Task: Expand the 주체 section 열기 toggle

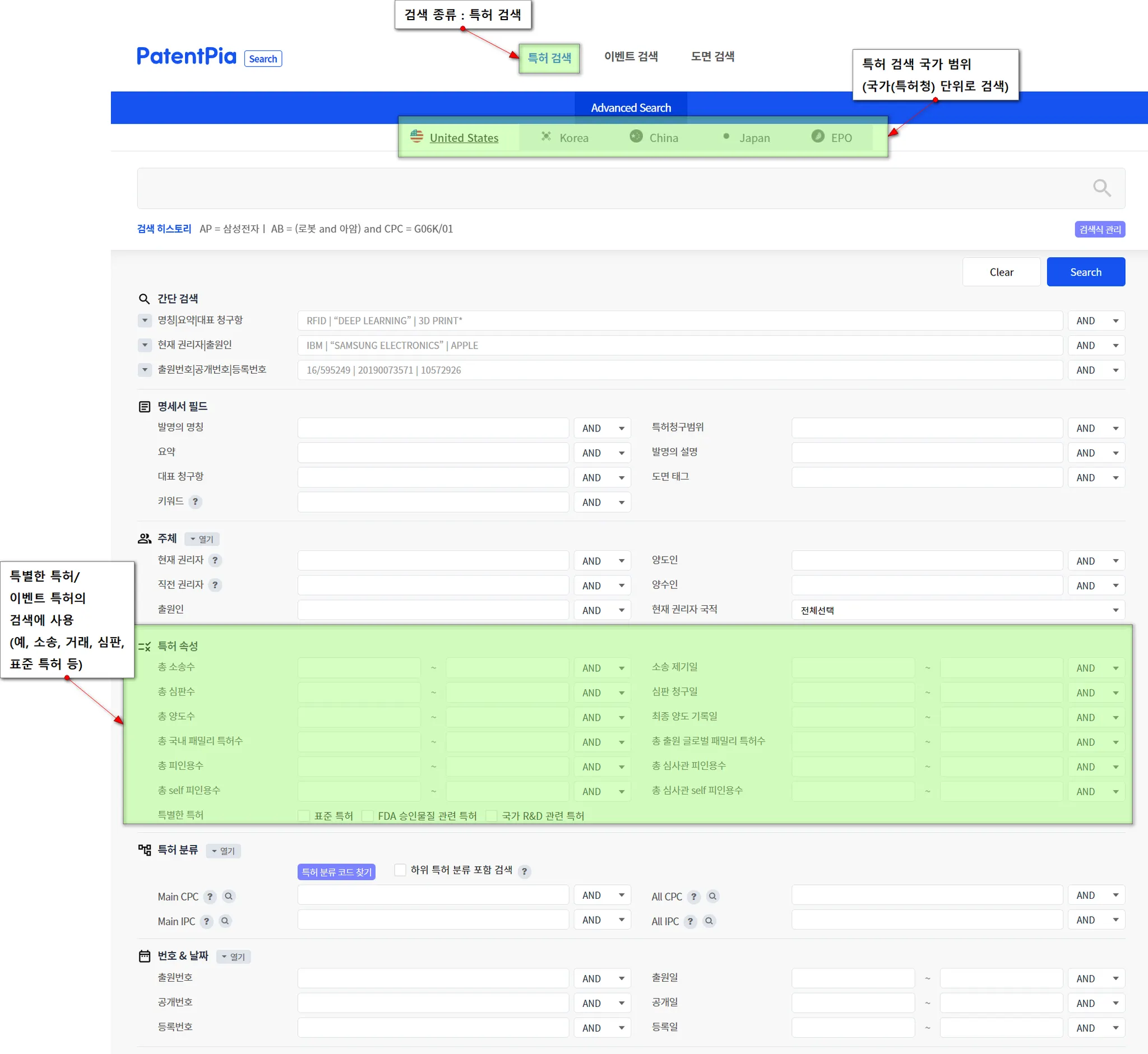Action: (202, 539)
